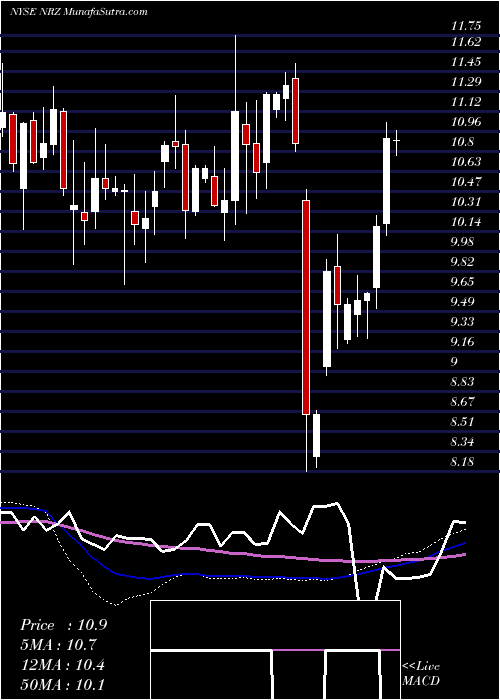This screenshot has width=500, height=700.
Task: Click the NYSE NRZ MunafaSutra.com chart title
Action: coord(79,12)
